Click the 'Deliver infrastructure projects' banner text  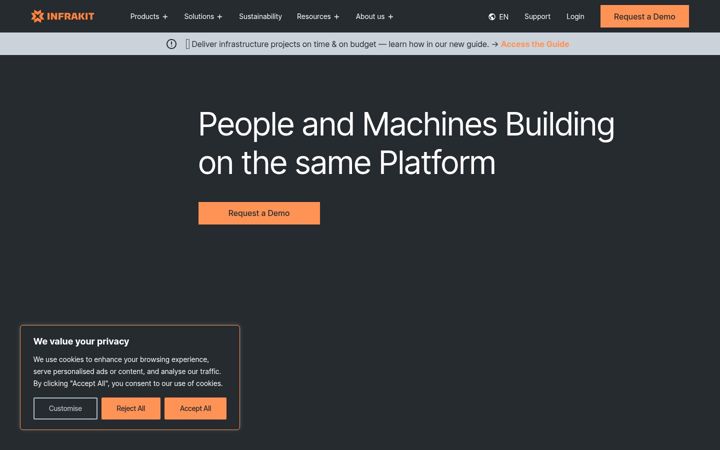[x=340, y=44]
